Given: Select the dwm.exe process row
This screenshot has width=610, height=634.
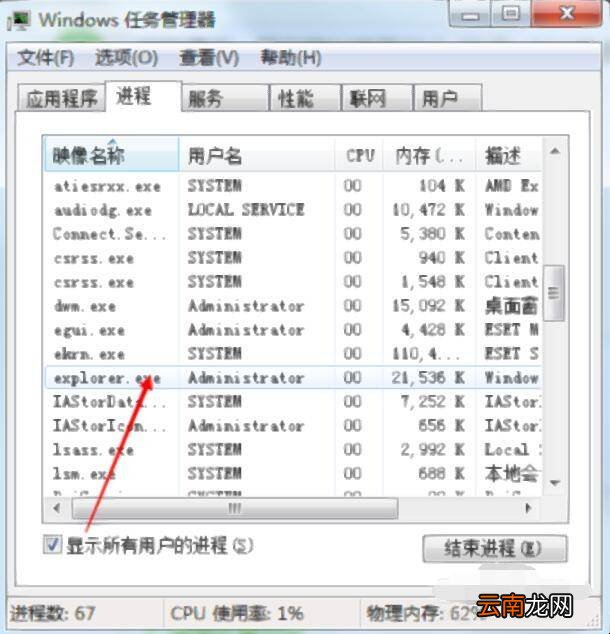Looking at the screenshot, I should coord(293,306).
